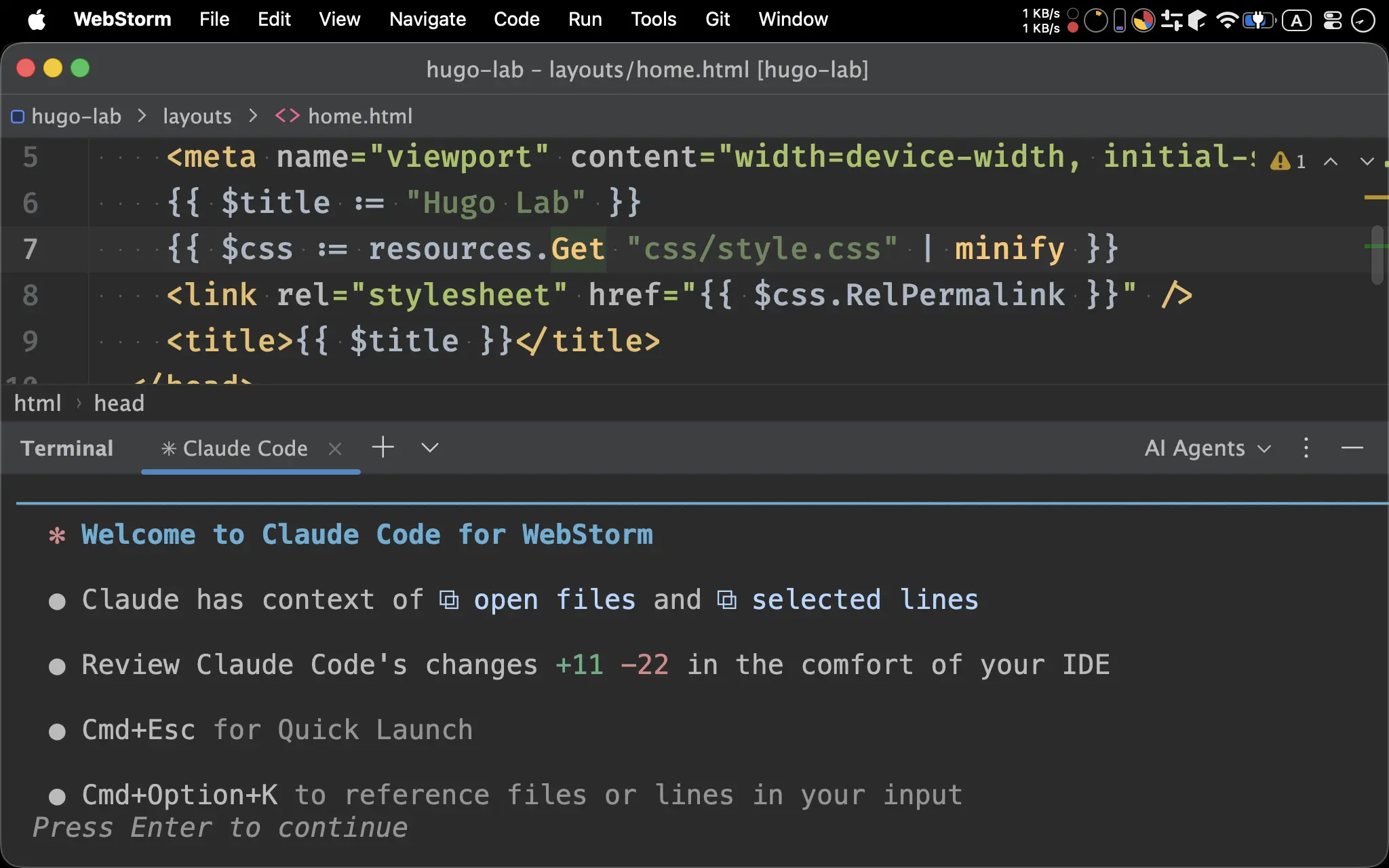The width and height of the screenshot is (1389, 868).
Task: Open macOS Control Center
Action: click(1333, 20)
